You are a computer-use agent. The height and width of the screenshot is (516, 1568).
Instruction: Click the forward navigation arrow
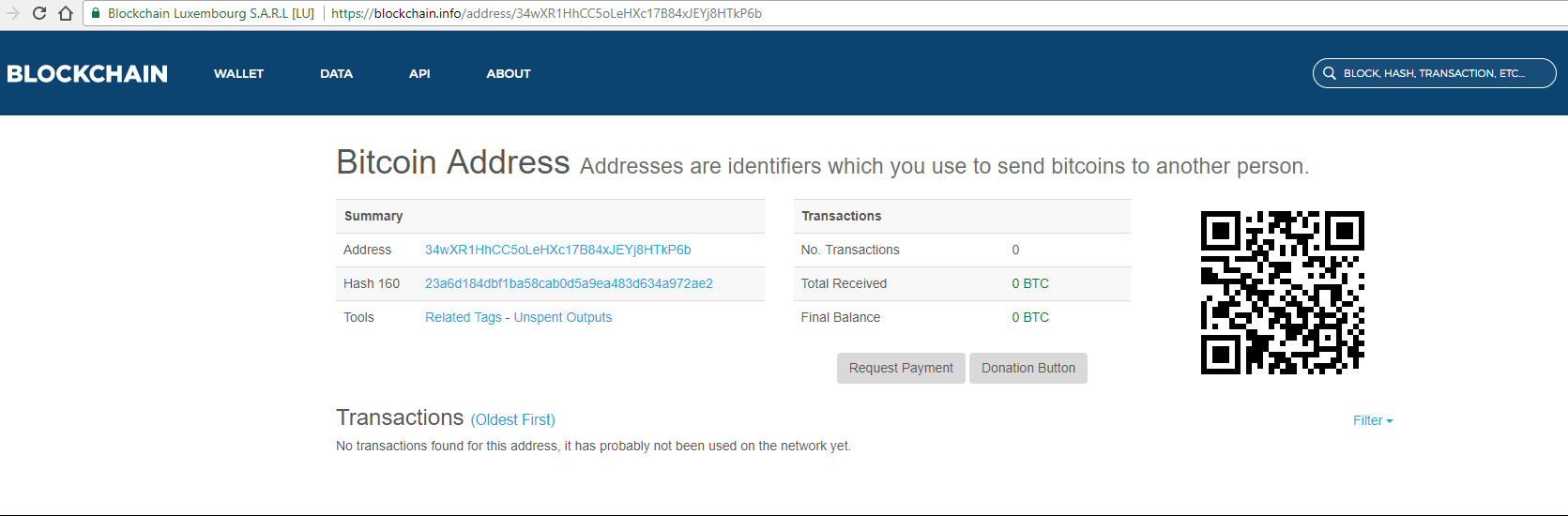[13, 13]
